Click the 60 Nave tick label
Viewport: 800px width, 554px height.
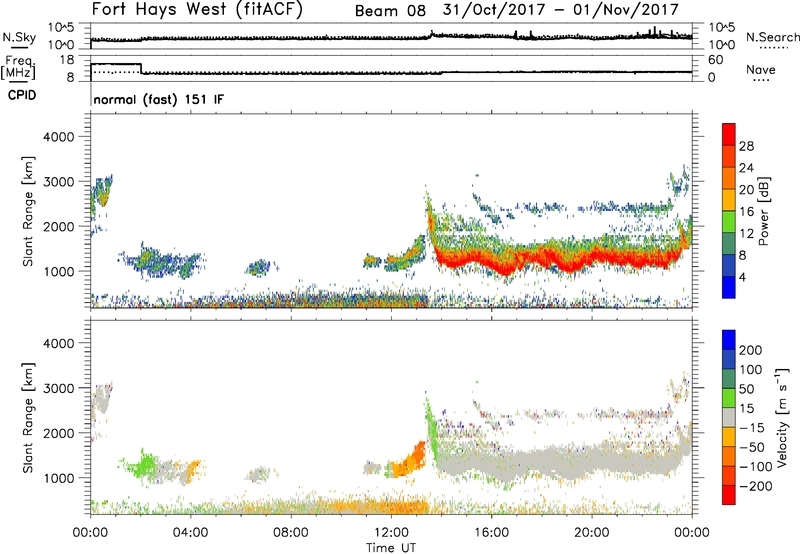click(x=716, y=60)
